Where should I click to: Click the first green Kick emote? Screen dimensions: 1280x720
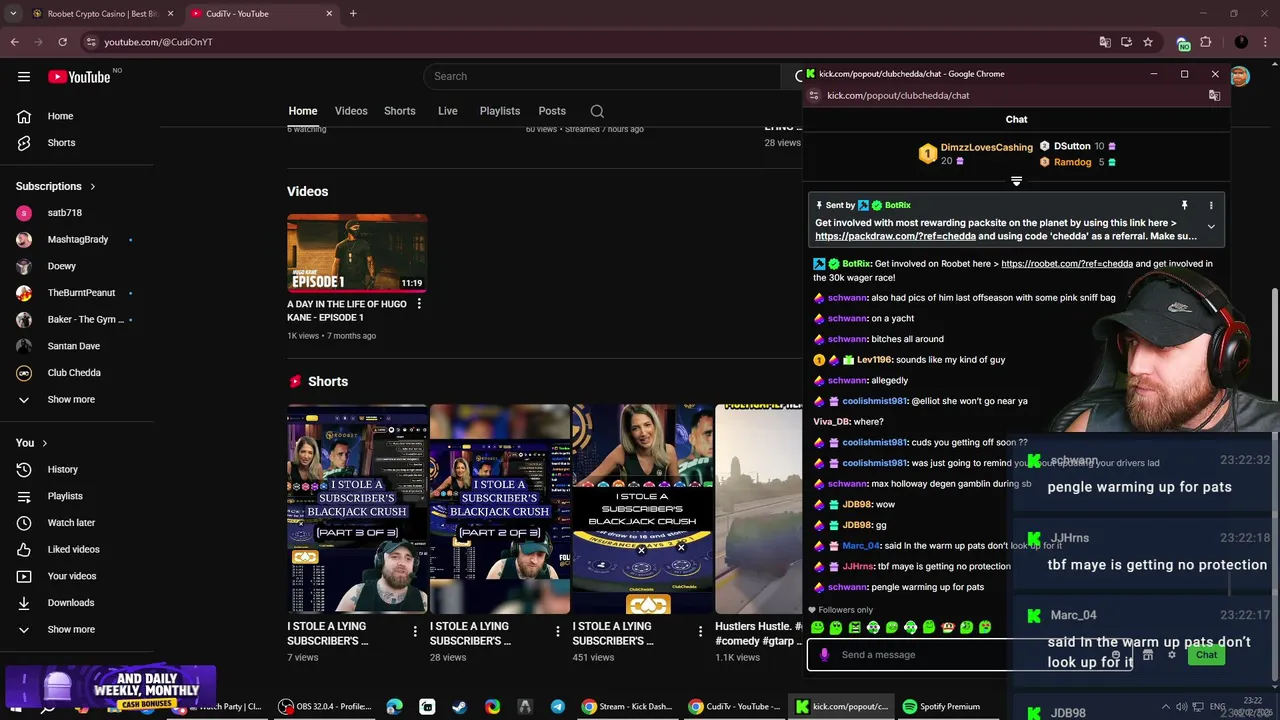coord(817,628)
